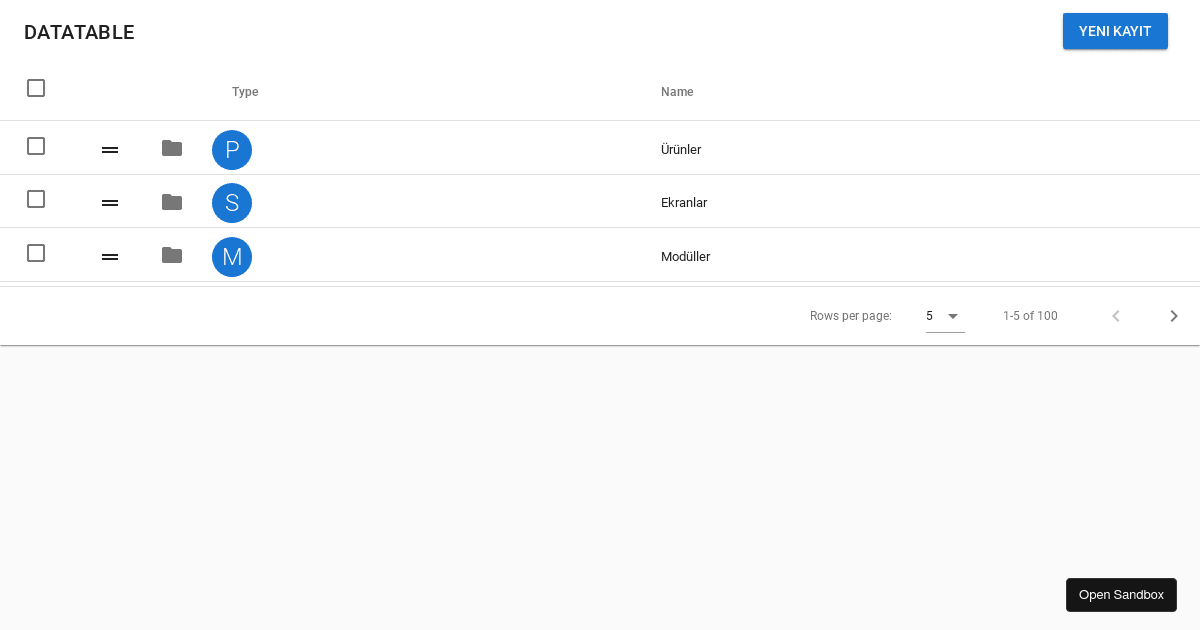Click the drag handle on the Ürünler row
Screen dimensions: 1200x630
point(110,149)
